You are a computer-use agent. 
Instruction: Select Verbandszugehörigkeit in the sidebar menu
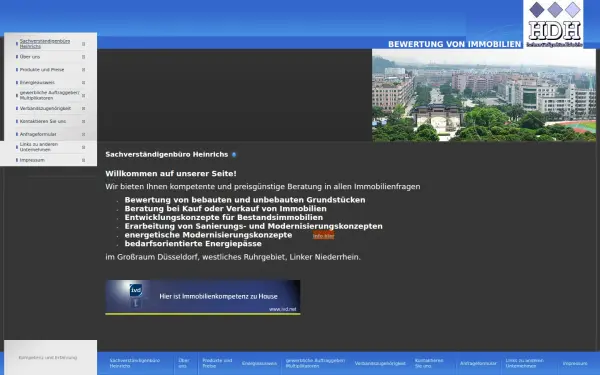point(45,108)
